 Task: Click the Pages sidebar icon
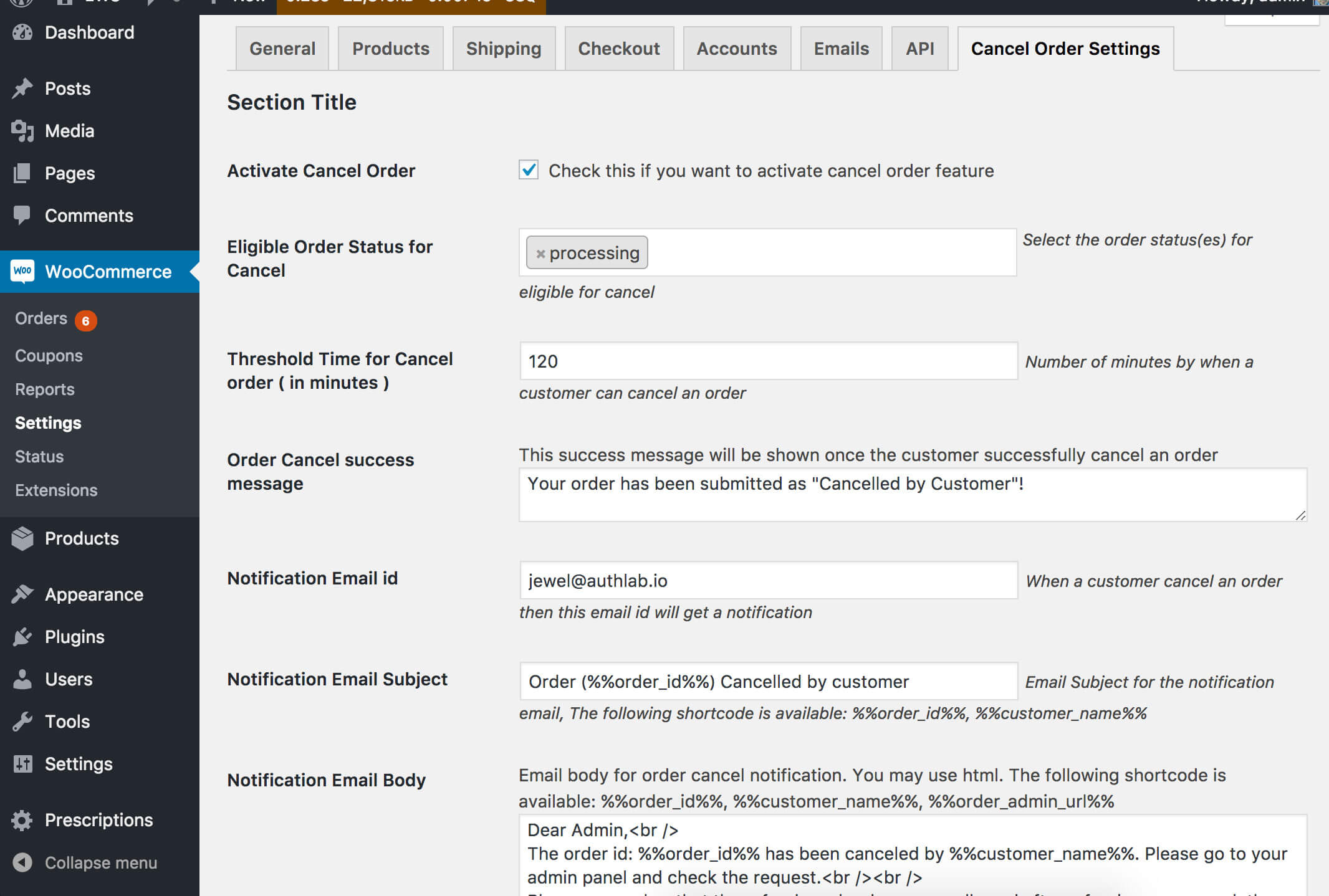[22, 173]
